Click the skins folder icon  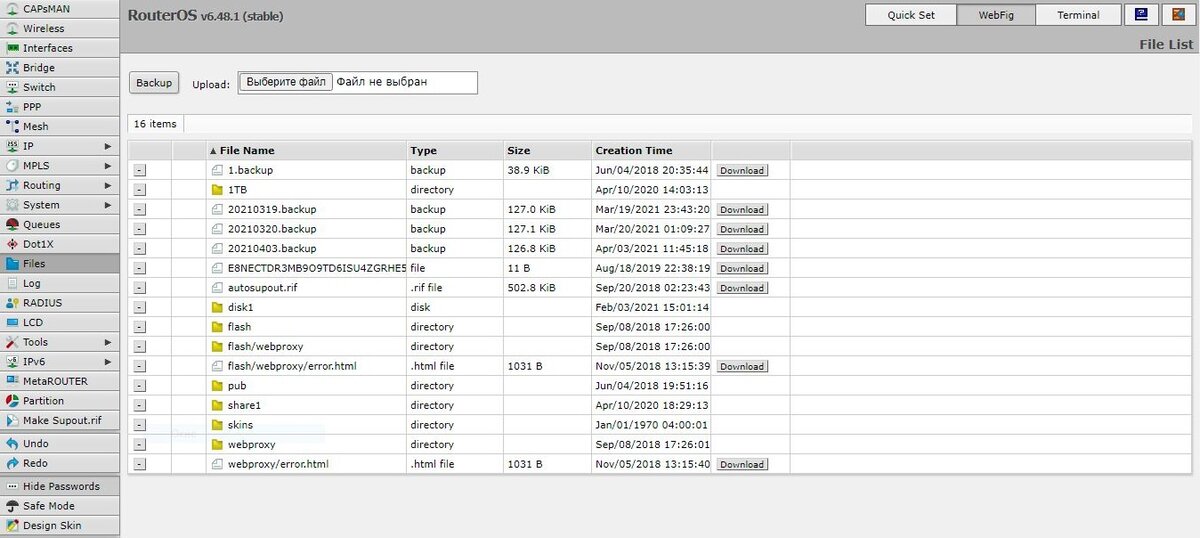click(217, 425)
